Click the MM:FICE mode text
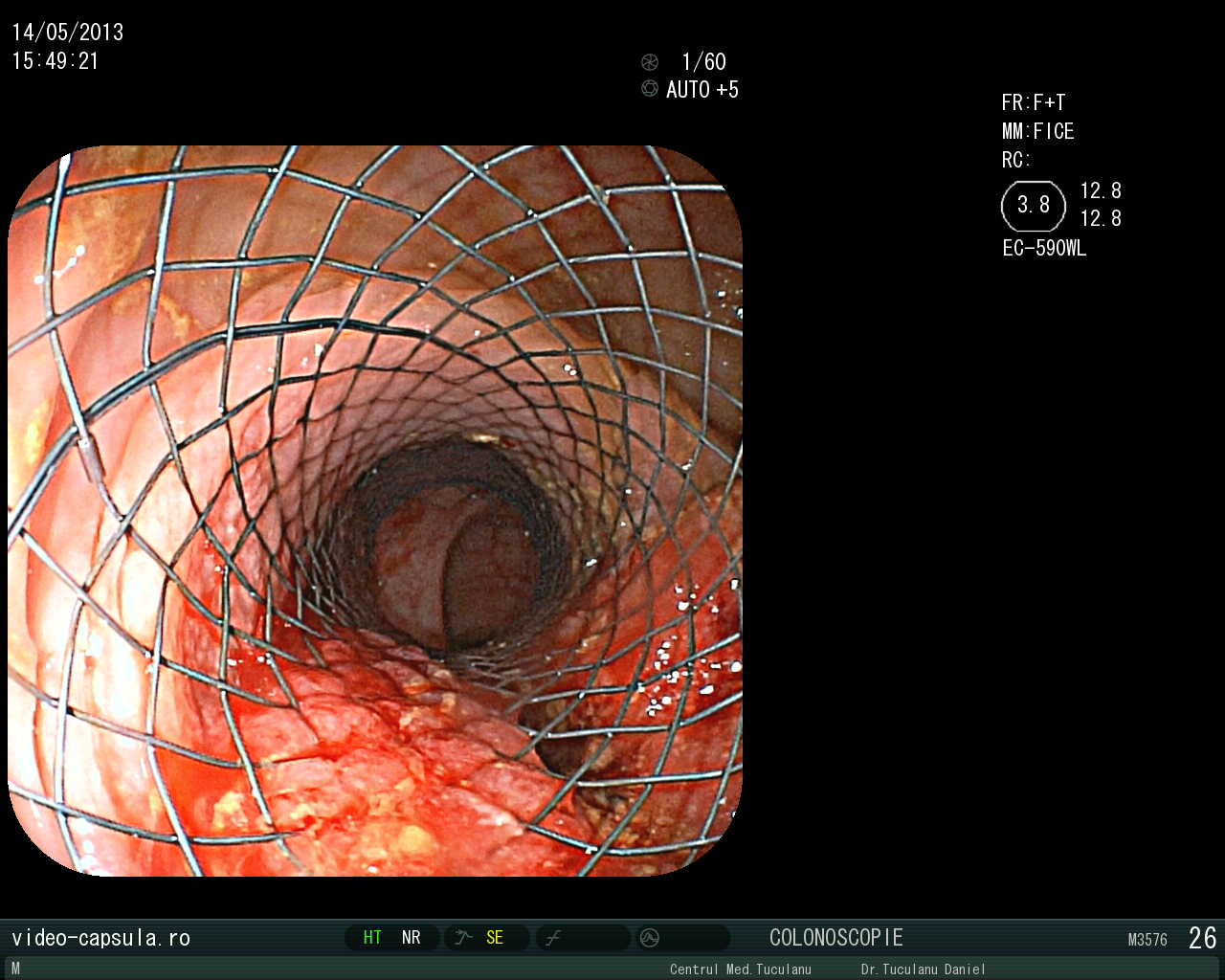The height and width of the screenshot is (980, 1225). coord(1038,131)
